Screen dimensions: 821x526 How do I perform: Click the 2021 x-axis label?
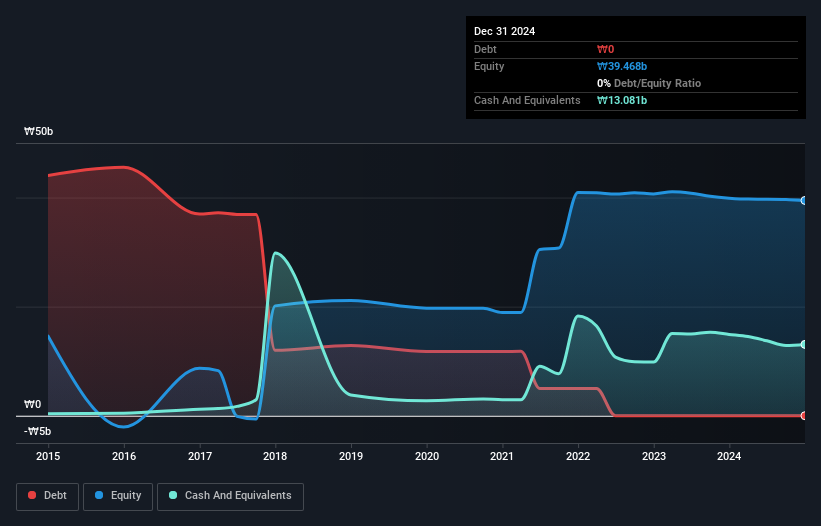[x=502, y=456]
